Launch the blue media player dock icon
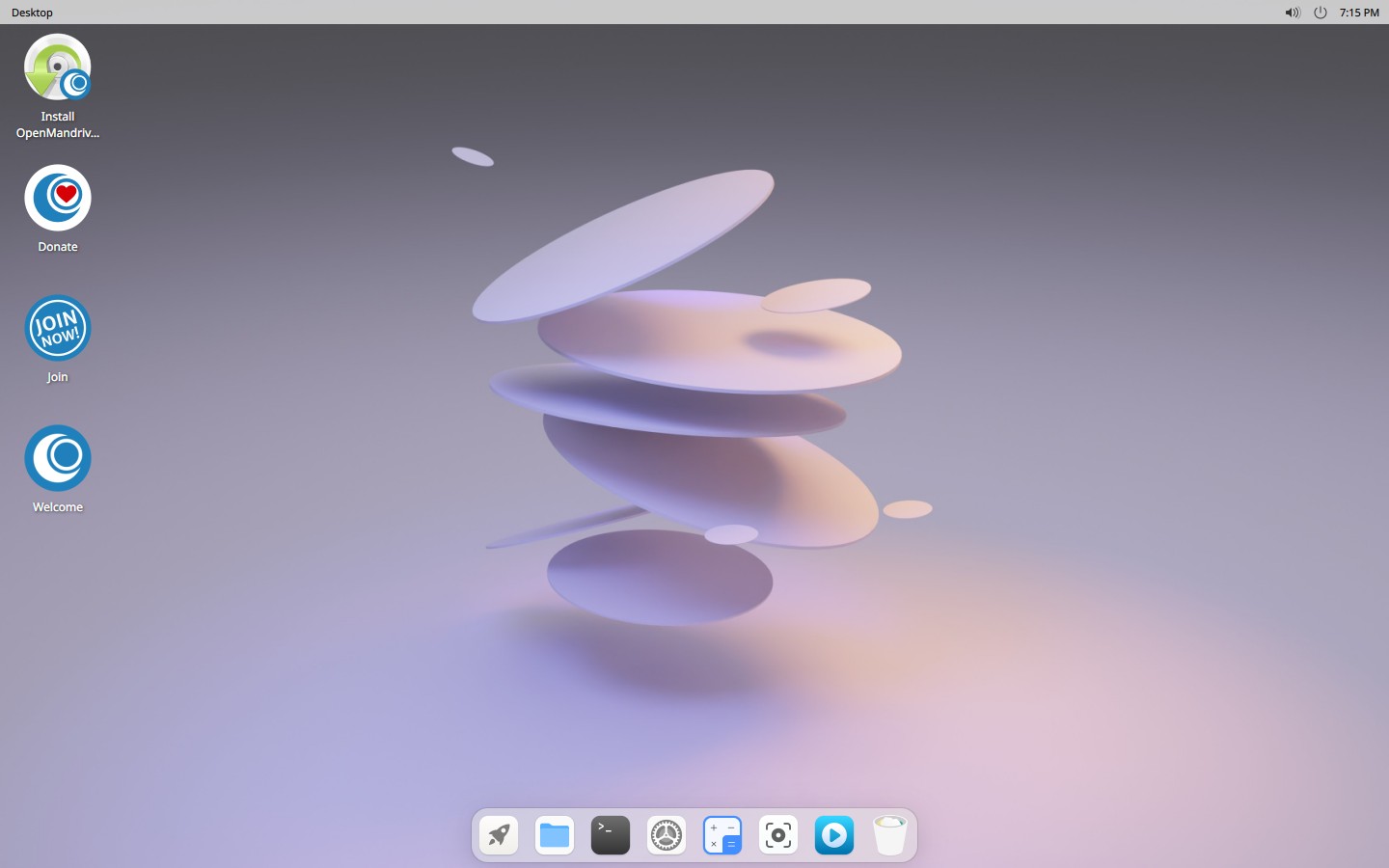 coord(834,835)
